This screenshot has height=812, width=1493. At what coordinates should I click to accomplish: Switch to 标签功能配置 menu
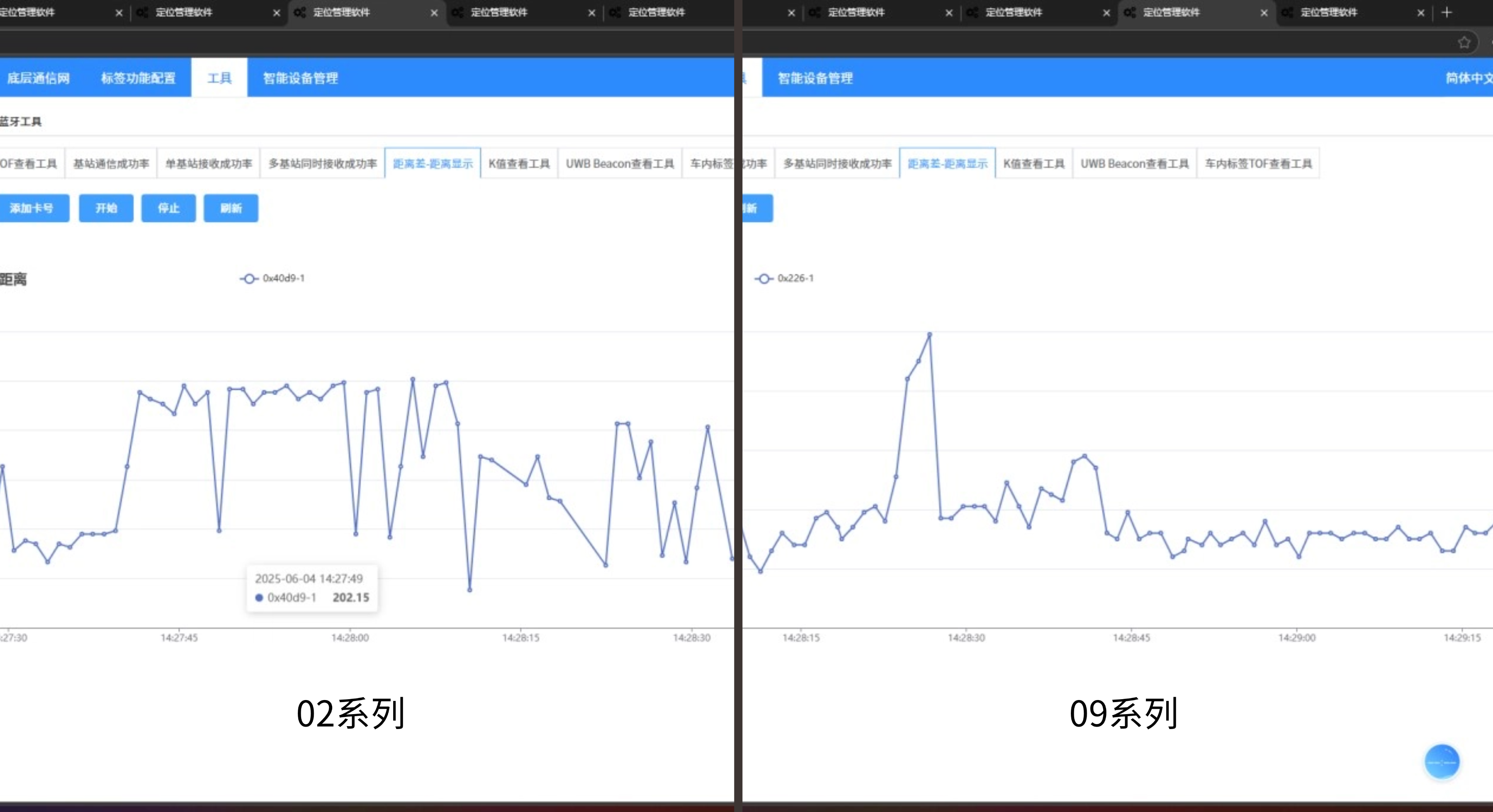pyautogui.click(x=138, y=78)
